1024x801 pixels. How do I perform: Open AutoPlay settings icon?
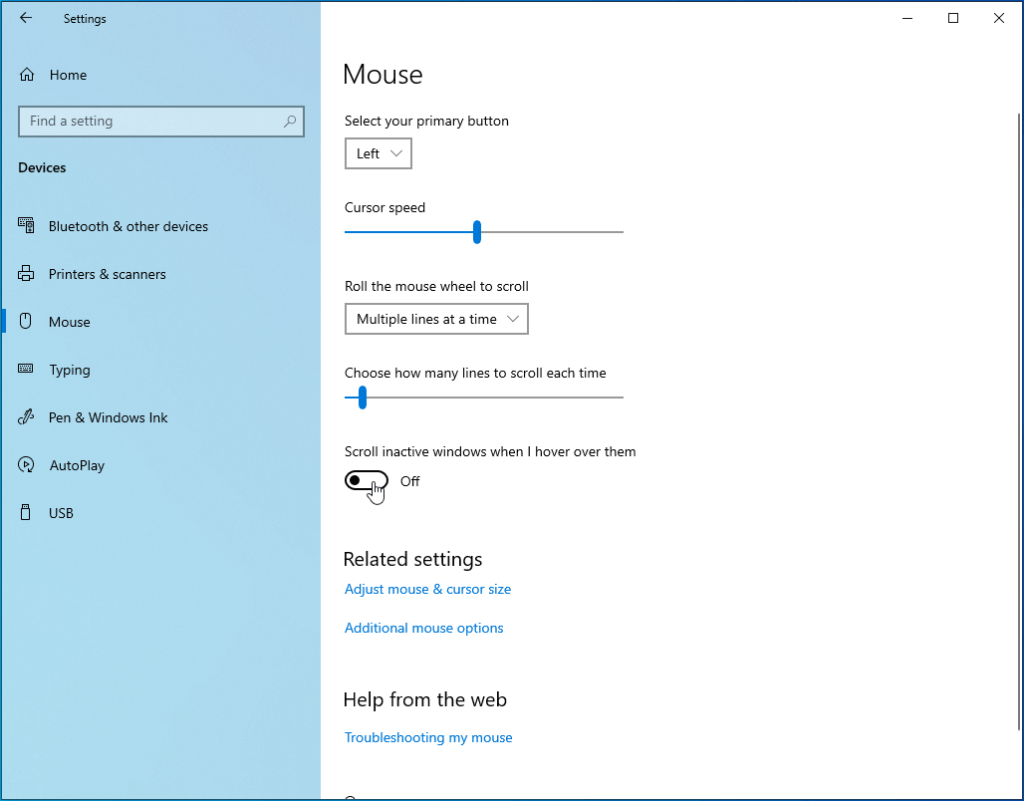coord(27,465)
